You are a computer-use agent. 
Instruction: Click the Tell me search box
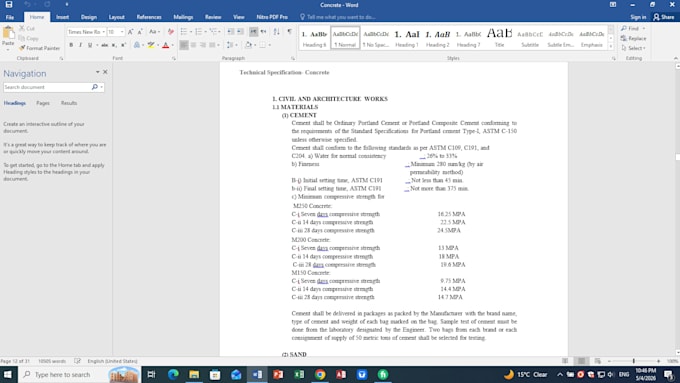[337, 17]
